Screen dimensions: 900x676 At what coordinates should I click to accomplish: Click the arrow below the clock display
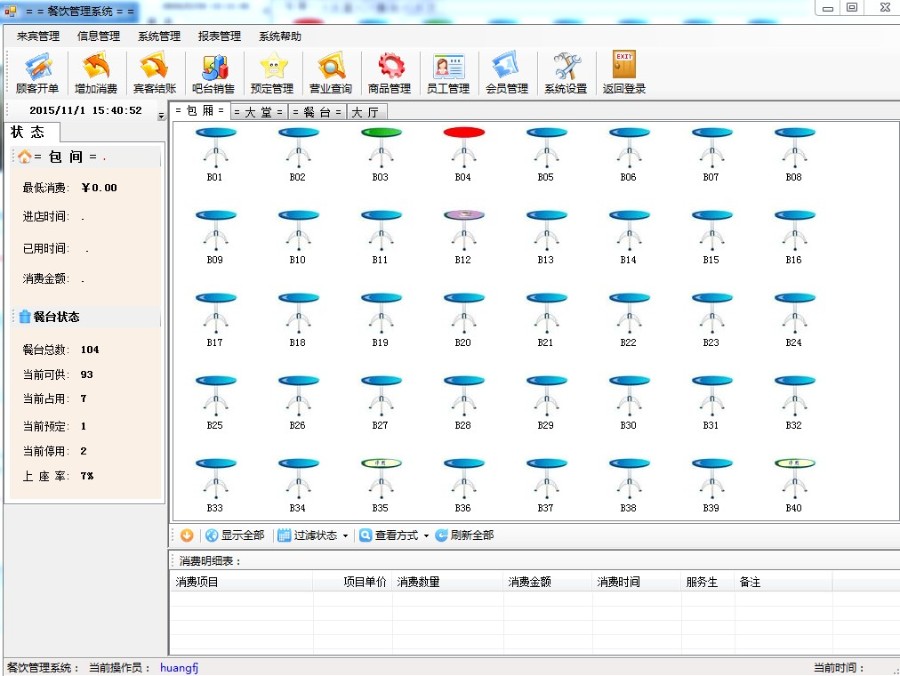(160, 113)
